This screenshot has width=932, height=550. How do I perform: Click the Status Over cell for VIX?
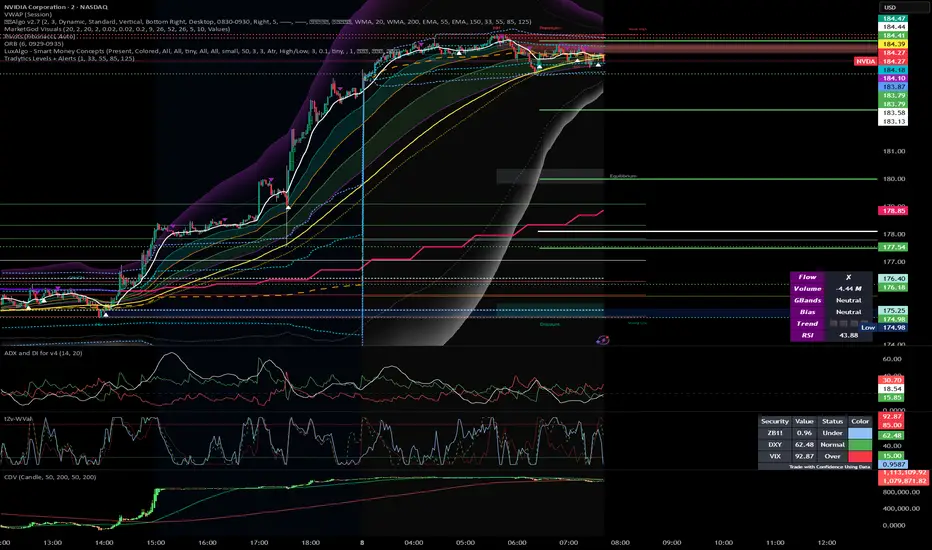pos(832,456)
